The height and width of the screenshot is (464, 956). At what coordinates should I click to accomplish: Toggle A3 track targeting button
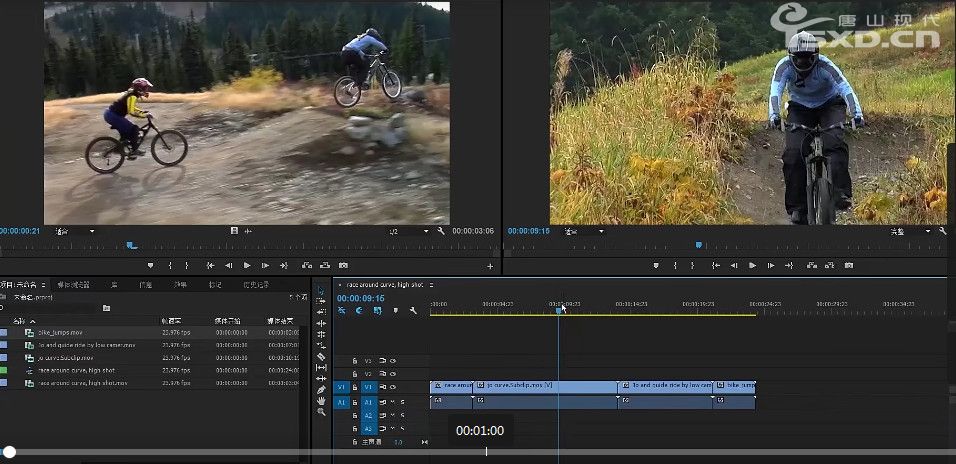(368, 429)
